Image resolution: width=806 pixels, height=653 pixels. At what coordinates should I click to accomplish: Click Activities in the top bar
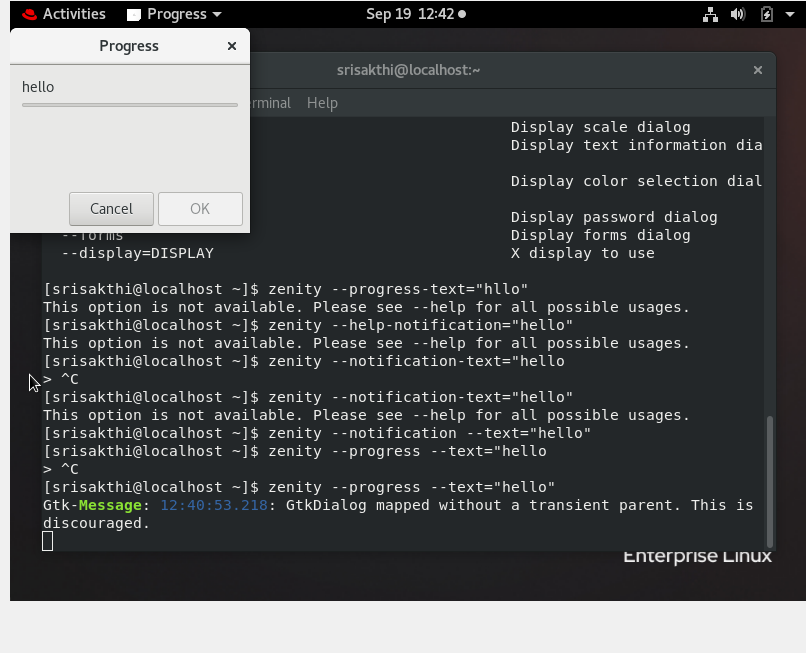pos(70,14)
